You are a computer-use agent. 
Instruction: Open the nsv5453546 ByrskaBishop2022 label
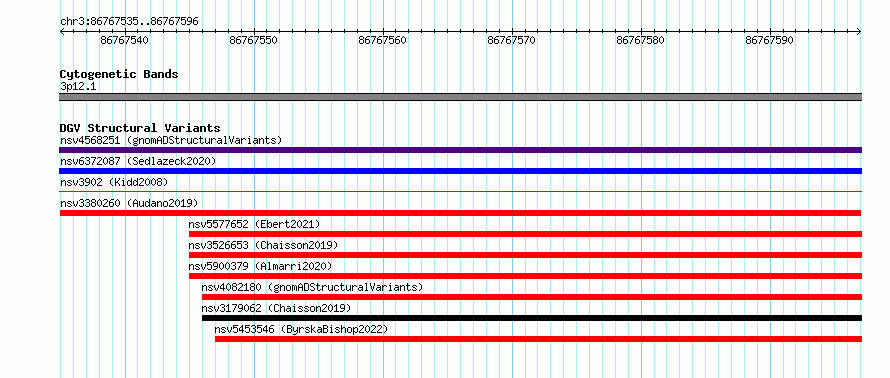301,329
